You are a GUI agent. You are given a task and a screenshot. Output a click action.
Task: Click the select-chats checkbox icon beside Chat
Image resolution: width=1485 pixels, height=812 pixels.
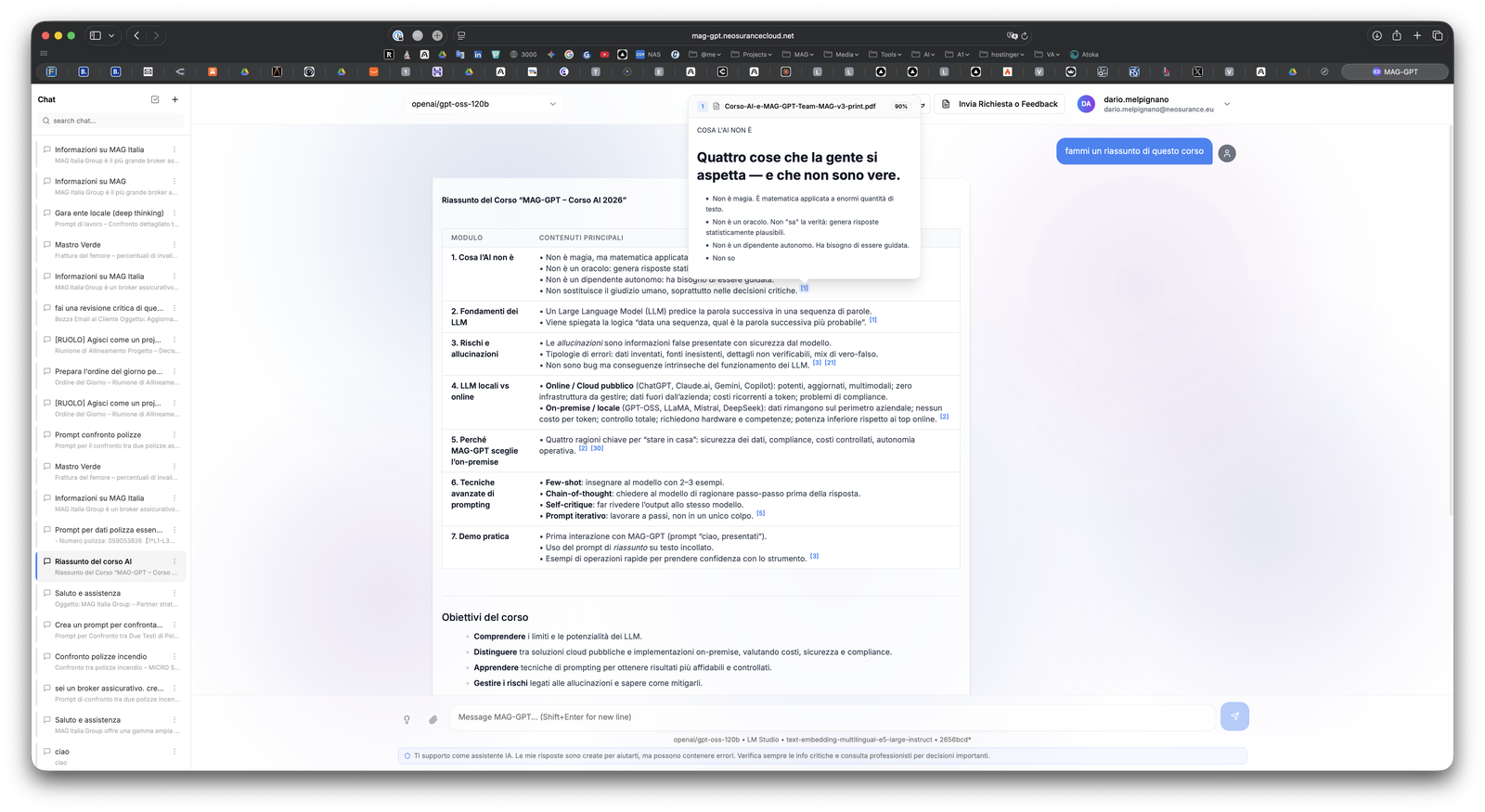[155, 99]
